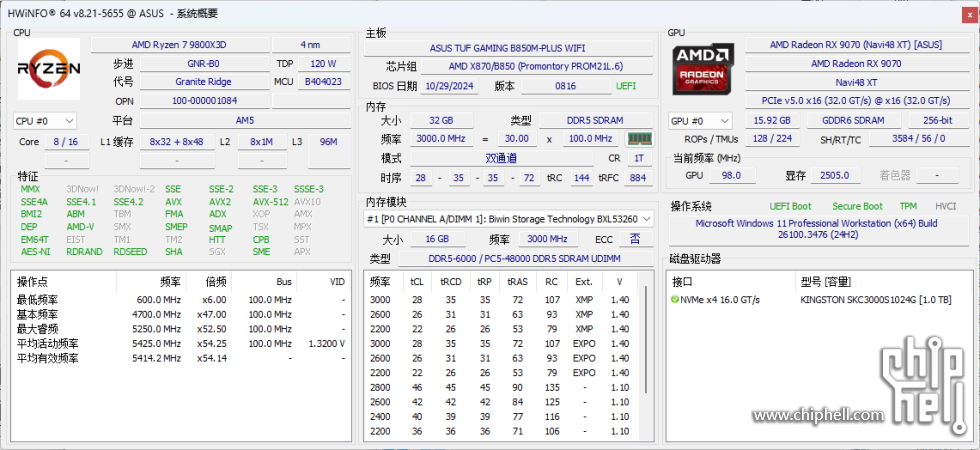
Task: Click the 8x1M L2 cache value
Action: coord(262,142)
